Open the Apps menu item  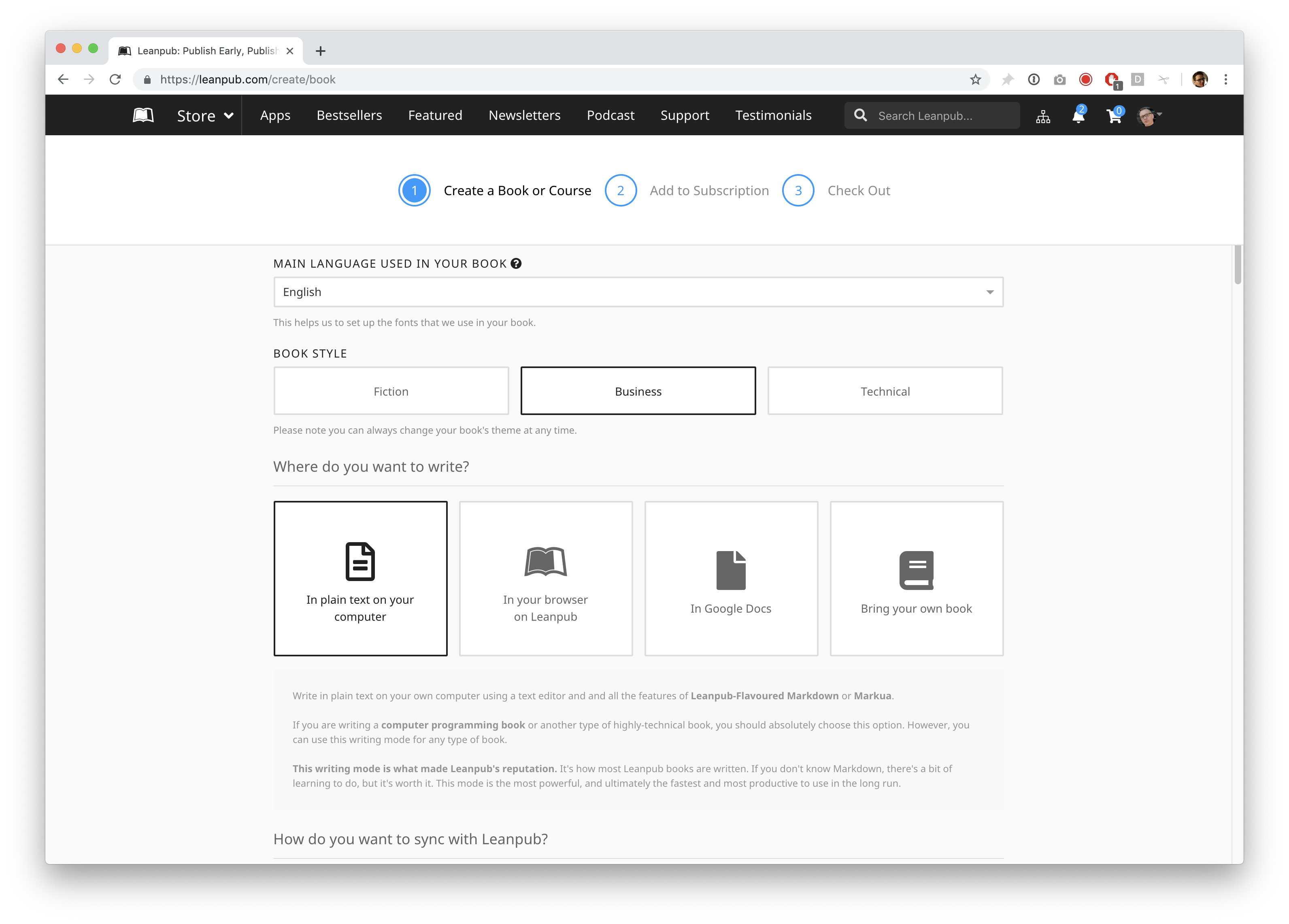tap(275, 115)
